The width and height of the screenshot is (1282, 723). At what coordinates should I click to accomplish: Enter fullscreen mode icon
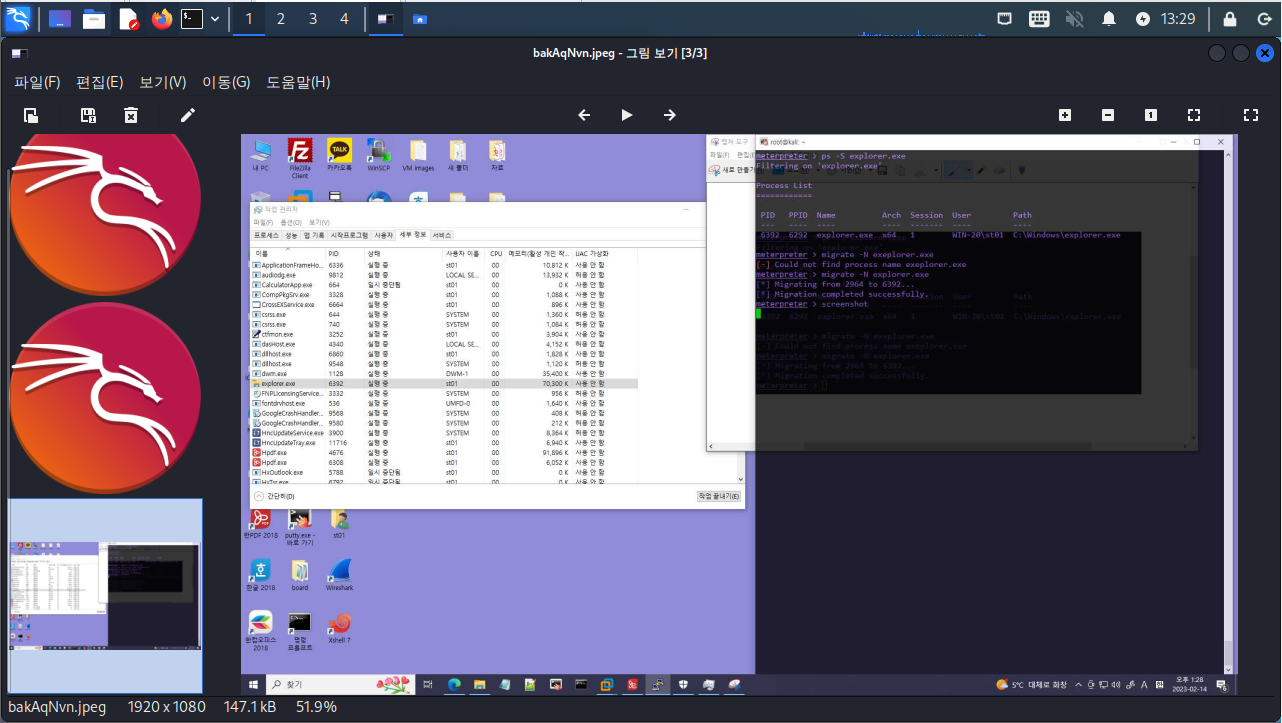click(x=1250, y=115)
